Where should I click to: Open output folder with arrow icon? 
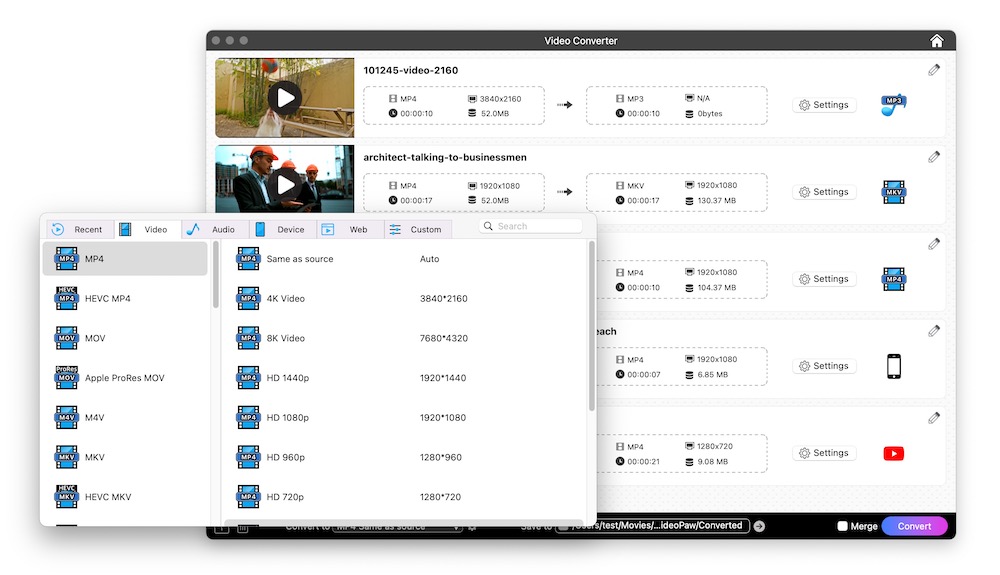[759, 526]
